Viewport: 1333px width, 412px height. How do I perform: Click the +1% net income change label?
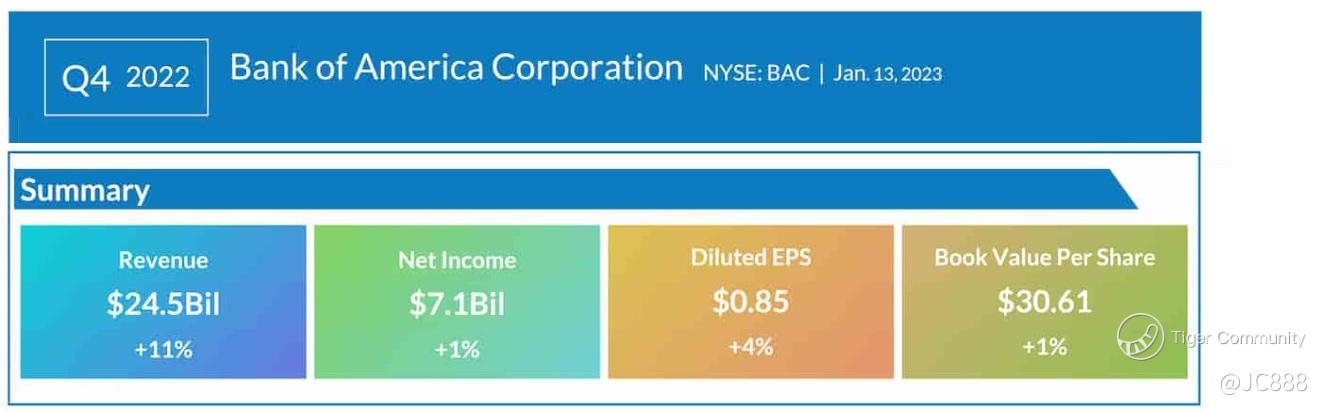click(x=457, y=350)
